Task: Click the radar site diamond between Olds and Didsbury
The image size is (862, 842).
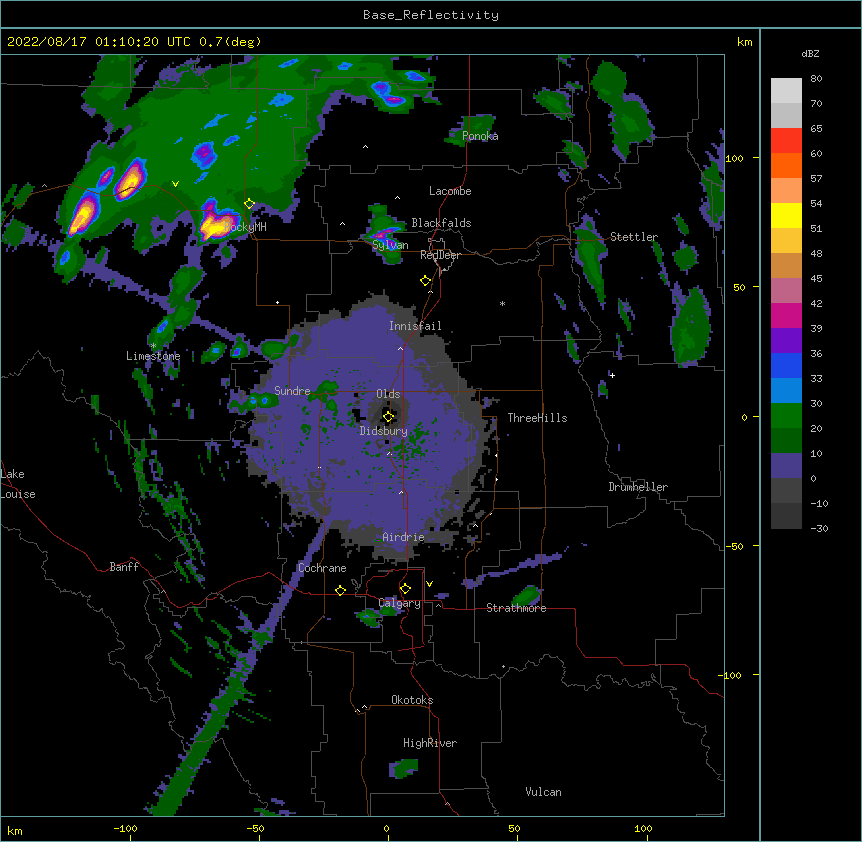Action: [x=389, y=417]
